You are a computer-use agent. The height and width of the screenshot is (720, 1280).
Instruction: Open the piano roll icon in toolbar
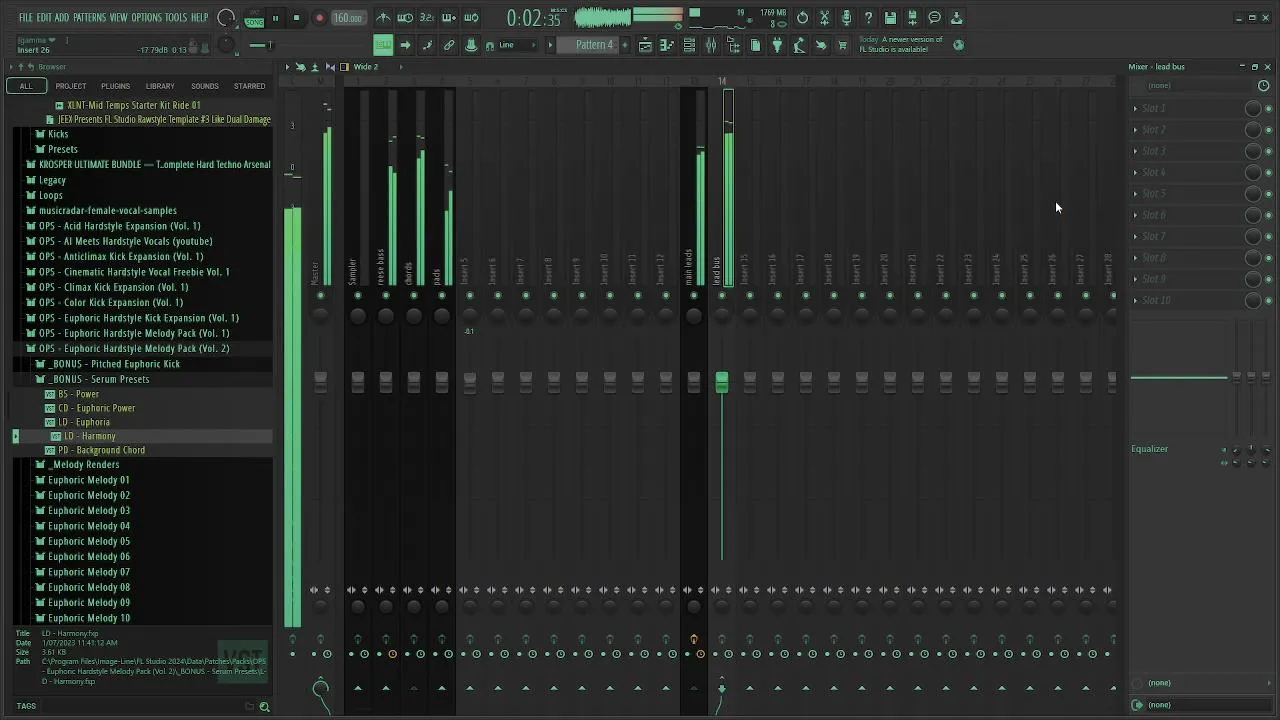667,45
